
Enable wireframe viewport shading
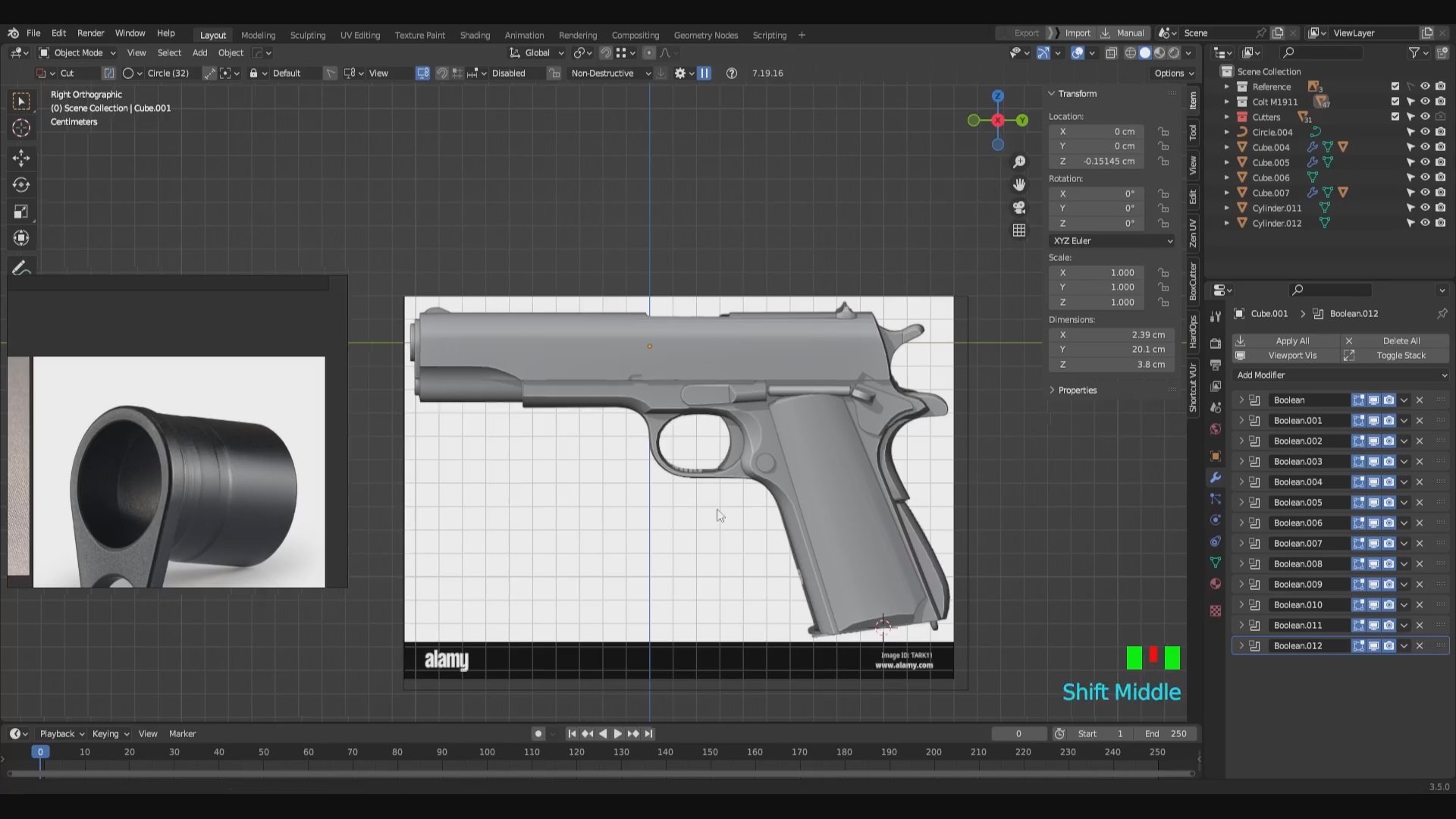(1130, 53)
